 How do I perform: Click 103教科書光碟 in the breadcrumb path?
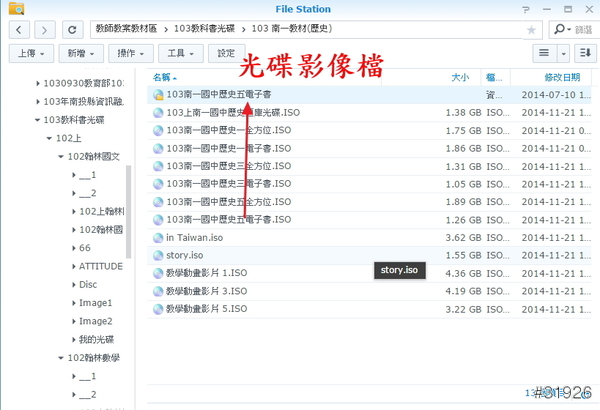[199, 30]
